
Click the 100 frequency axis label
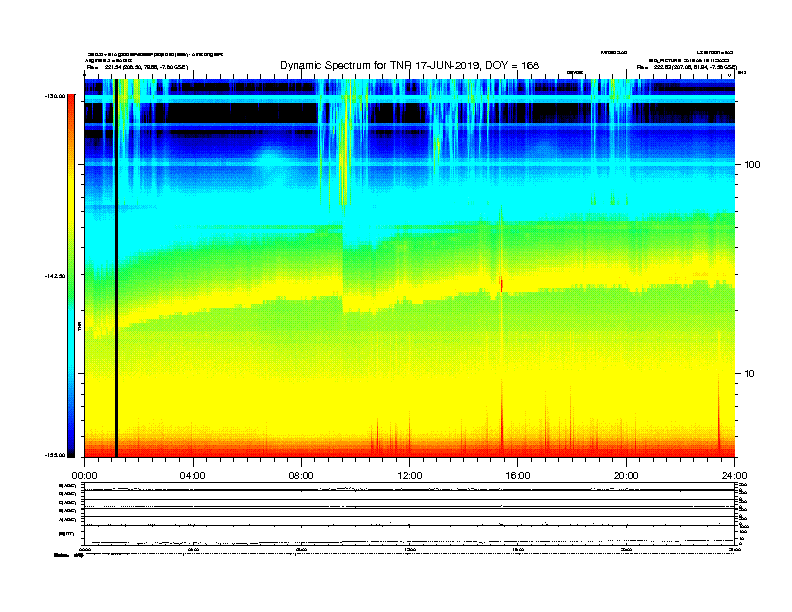(x=752, y=165)
